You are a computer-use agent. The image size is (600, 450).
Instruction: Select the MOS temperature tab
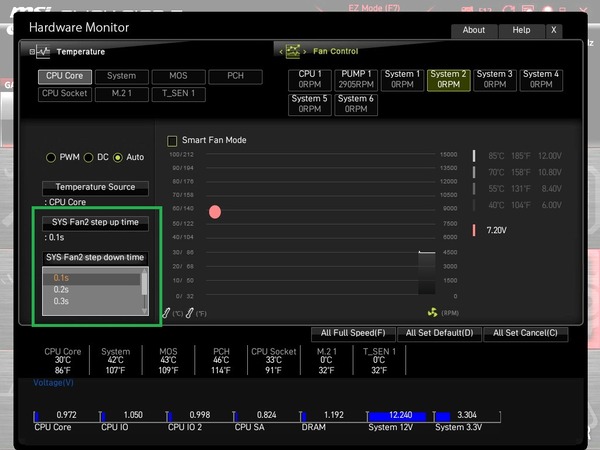(x=178, y=76)
